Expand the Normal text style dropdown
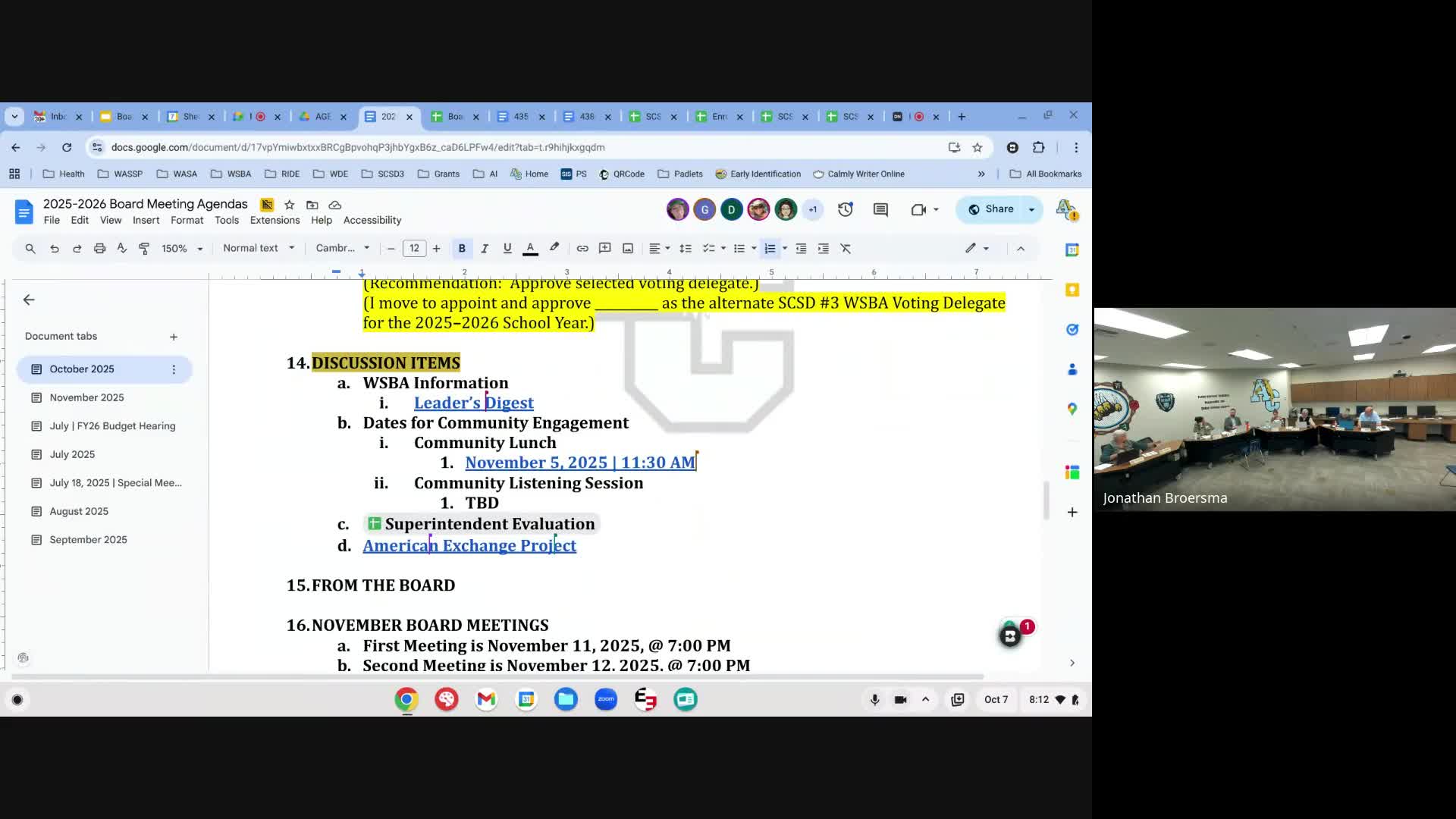 tap(259, 249)
